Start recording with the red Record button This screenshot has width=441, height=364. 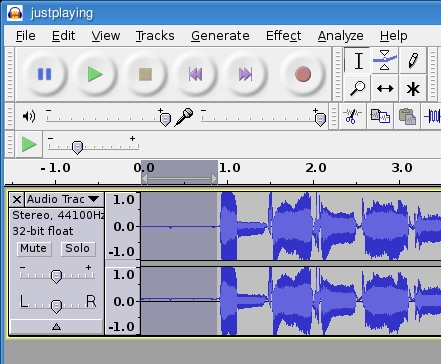pyautogui.click(x=303, y=74)
